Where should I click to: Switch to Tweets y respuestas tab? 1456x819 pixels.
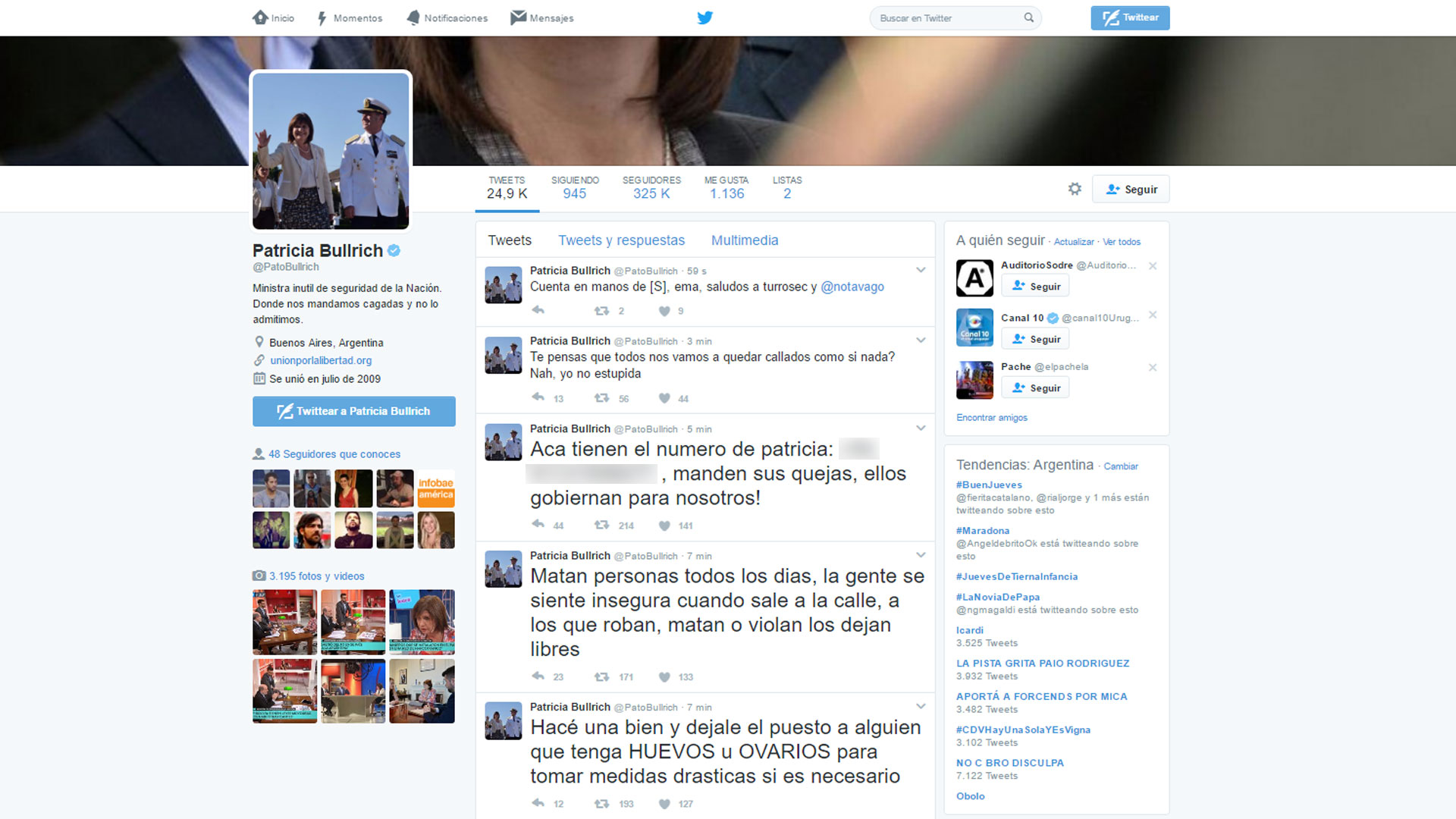(621, 240)
